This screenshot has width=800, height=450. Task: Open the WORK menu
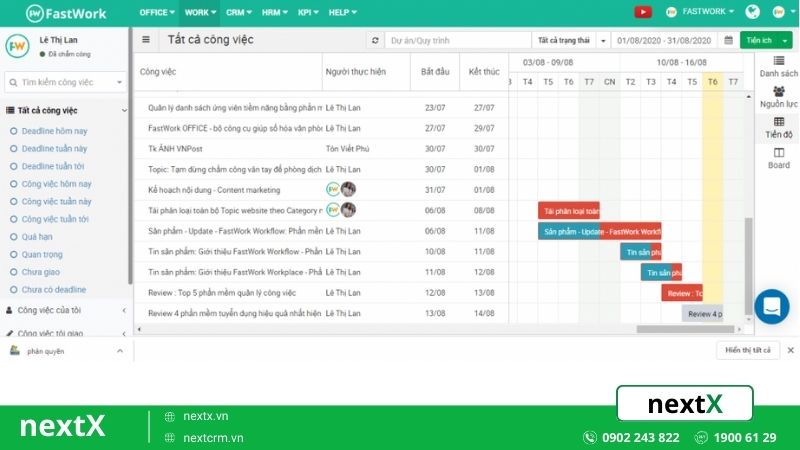pyautogui.click(x=200, y=12)
